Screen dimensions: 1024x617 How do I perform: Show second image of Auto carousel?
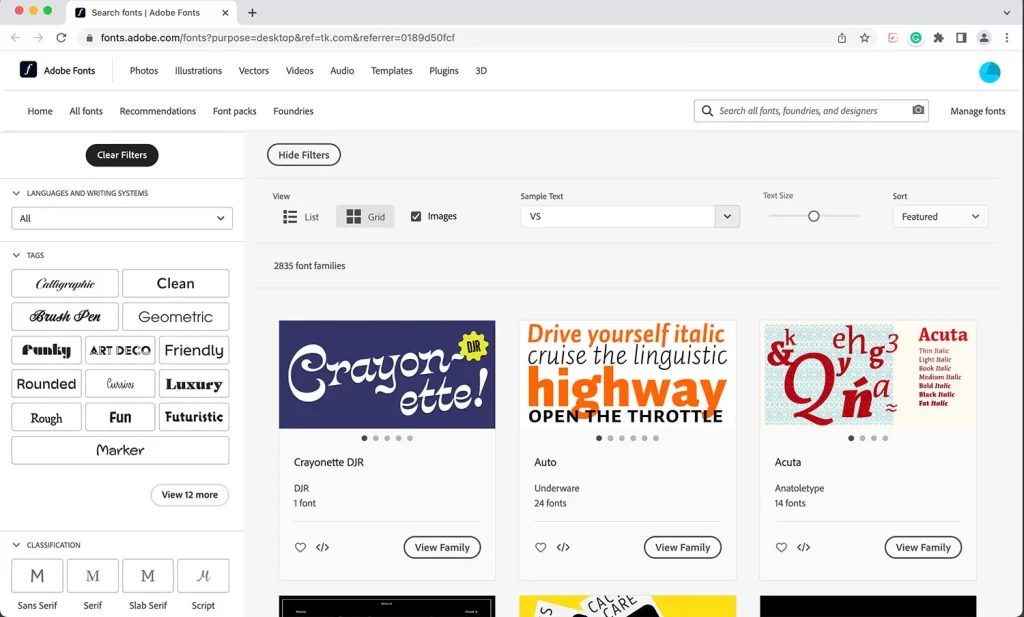[611, 438]
